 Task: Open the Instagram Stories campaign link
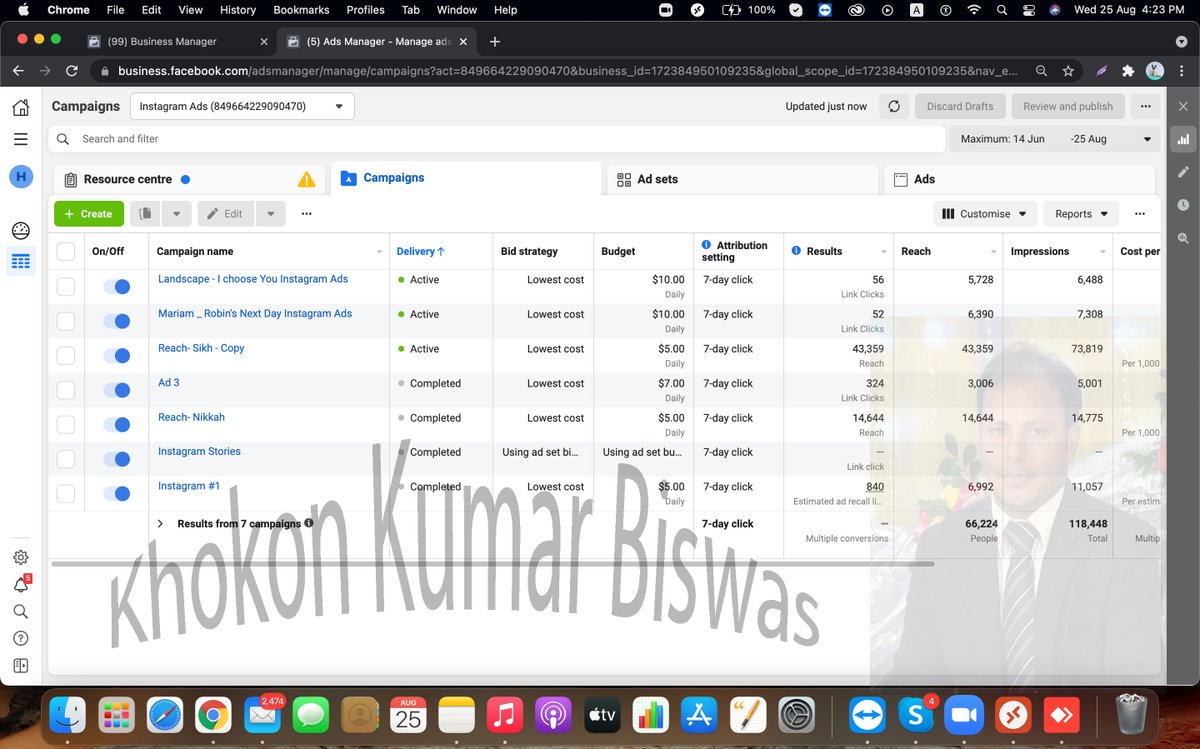point(199,451)
